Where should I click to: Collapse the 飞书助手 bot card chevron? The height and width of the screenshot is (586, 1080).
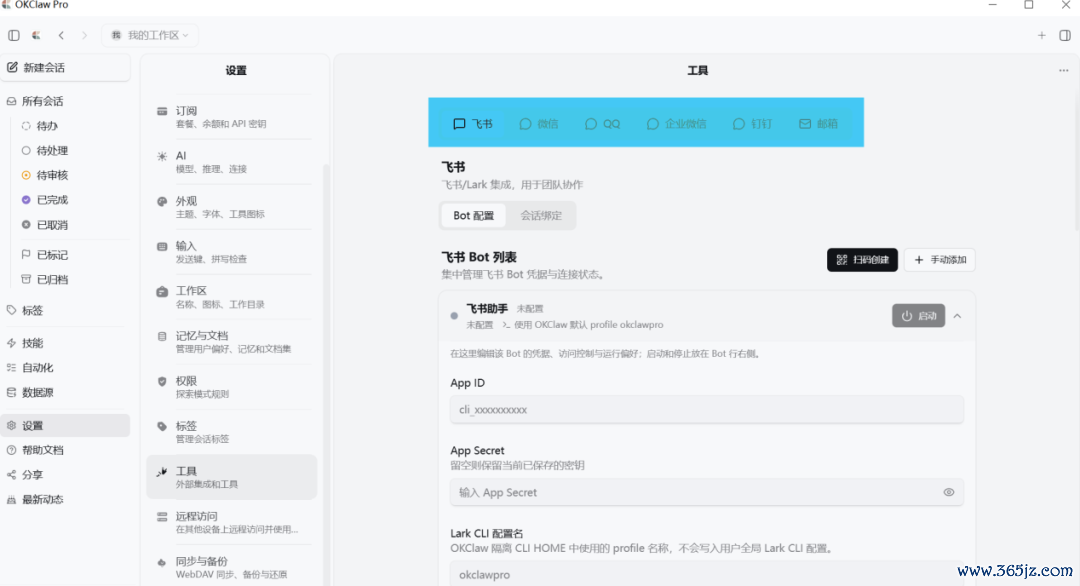(957, 316)
